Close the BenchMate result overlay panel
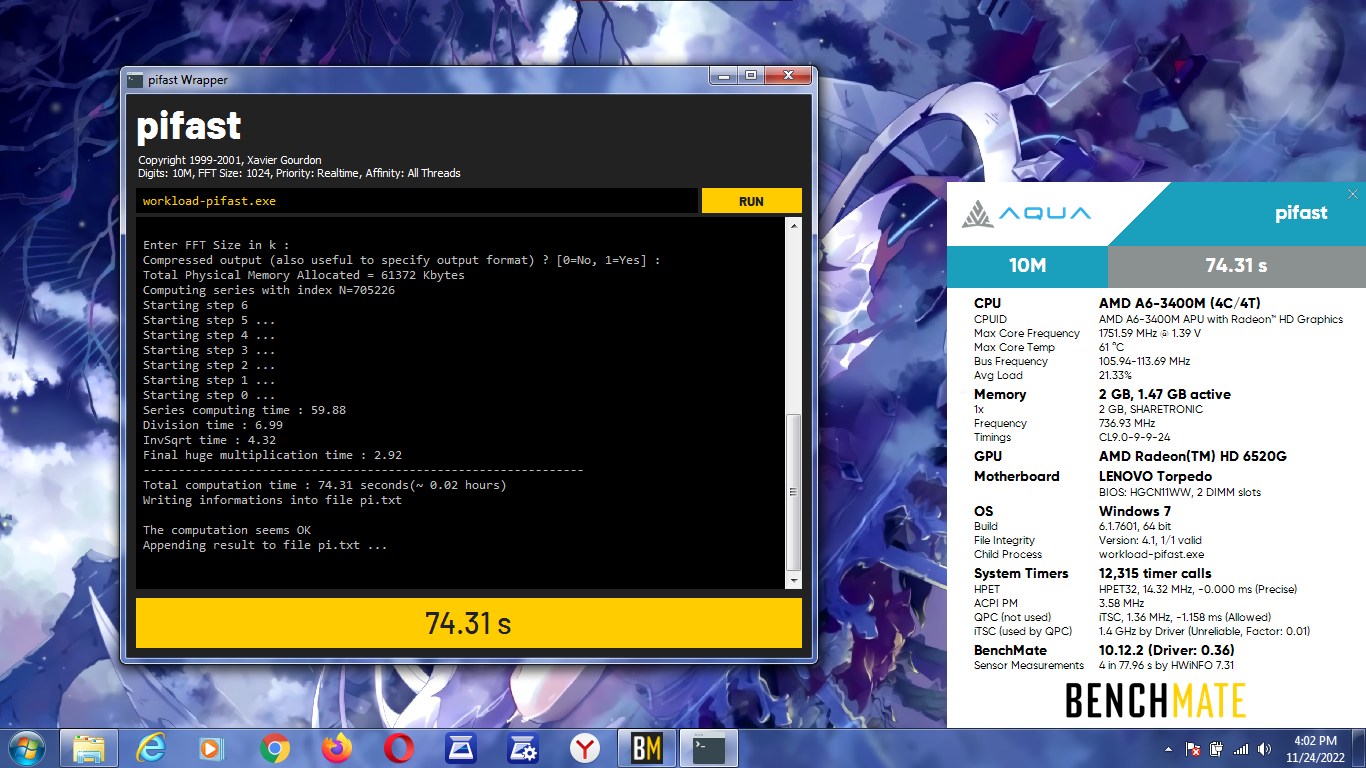Screen dimensions: 1366x768 (x=1352, y=194)
